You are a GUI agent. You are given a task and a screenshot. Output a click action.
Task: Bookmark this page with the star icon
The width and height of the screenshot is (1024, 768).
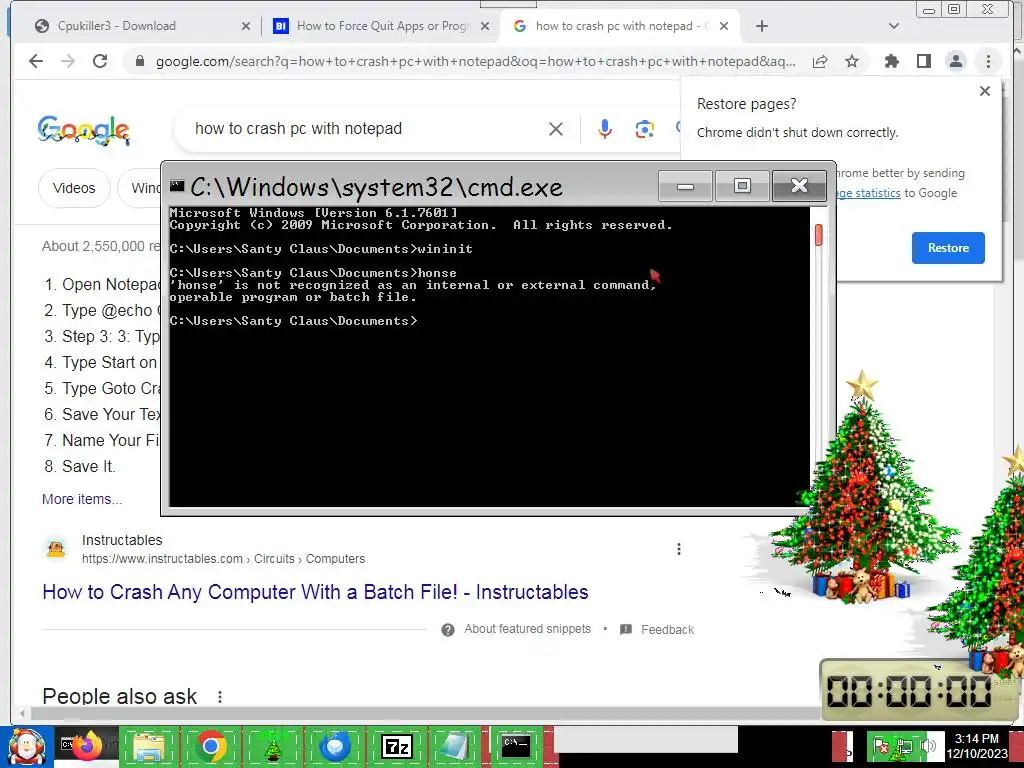(x=852, y=61)
